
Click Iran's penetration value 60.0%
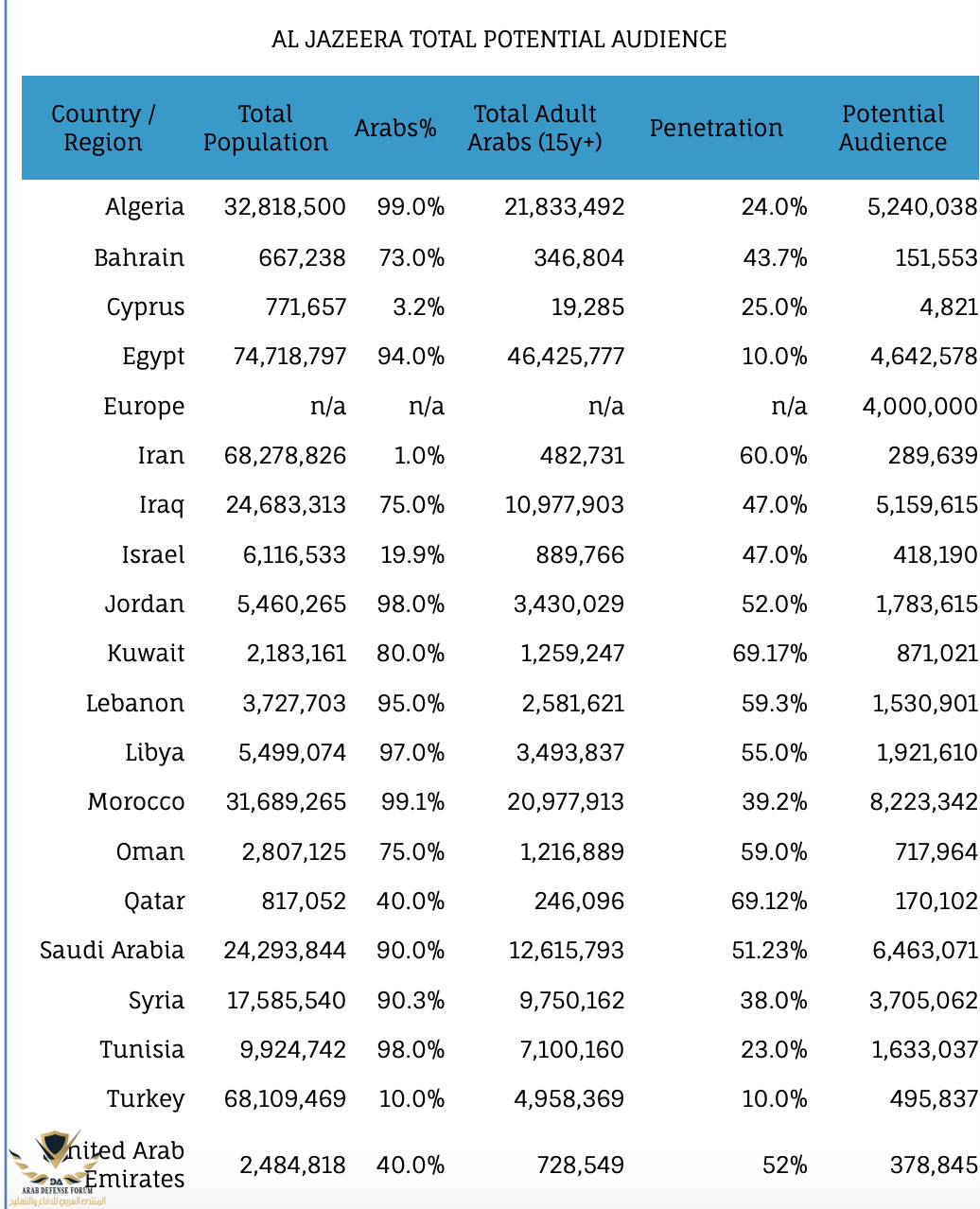pyautogui.click(x=773, y=456)
